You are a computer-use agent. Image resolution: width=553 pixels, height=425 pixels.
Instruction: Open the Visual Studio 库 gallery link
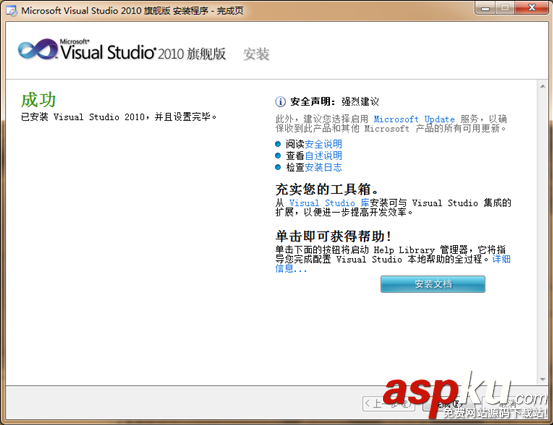click(329, 203)
